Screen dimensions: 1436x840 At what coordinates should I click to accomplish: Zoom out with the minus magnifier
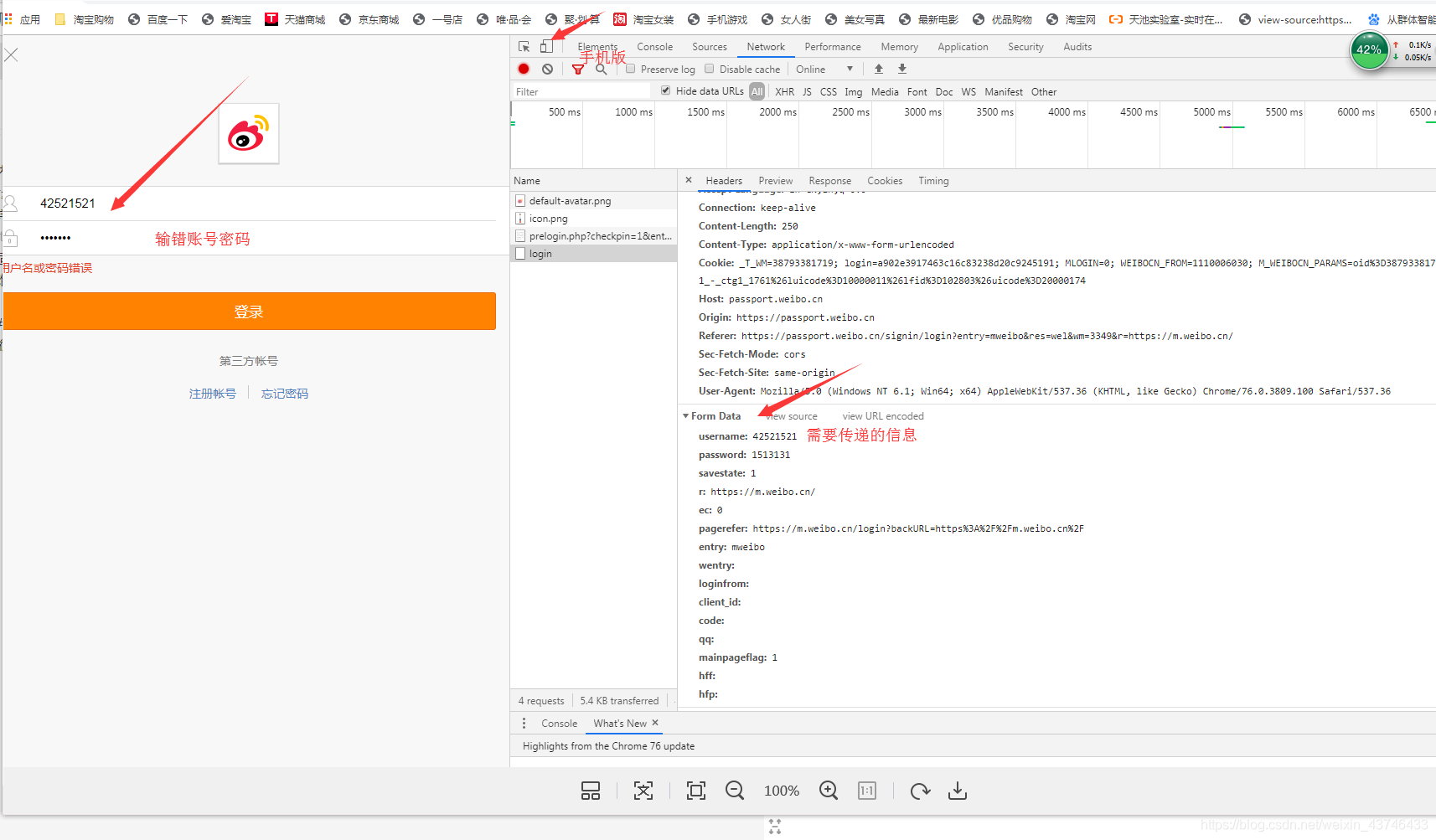tap(735, 791)
